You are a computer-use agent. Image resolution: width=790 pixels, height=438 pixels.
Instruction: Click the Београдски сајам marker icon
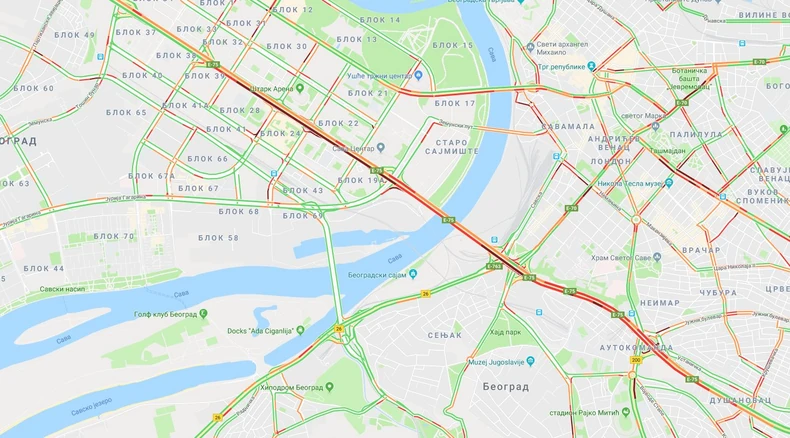(413, 274)
